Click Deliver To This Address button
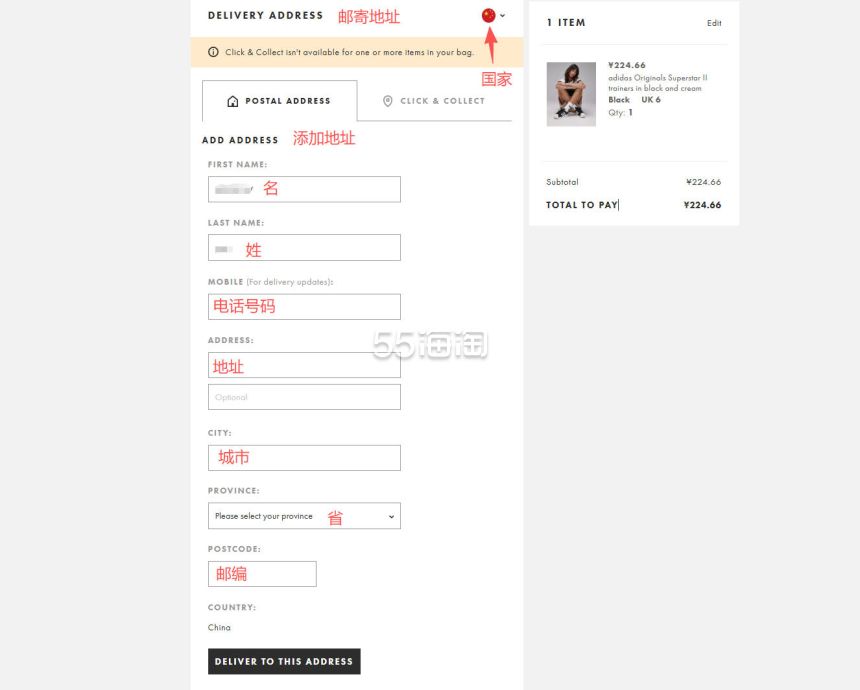The image size is (860, 690). (284, 661)
